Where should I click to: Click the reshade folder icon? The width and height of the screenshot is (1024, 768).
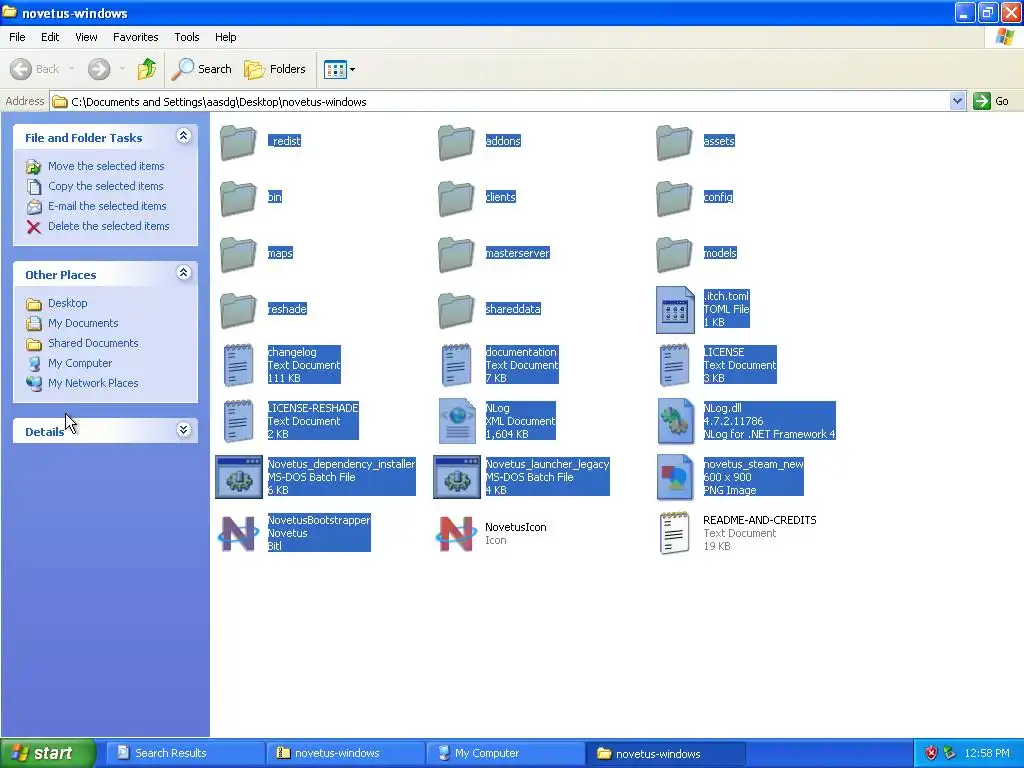pyautogui.click(x=238, y=310)
